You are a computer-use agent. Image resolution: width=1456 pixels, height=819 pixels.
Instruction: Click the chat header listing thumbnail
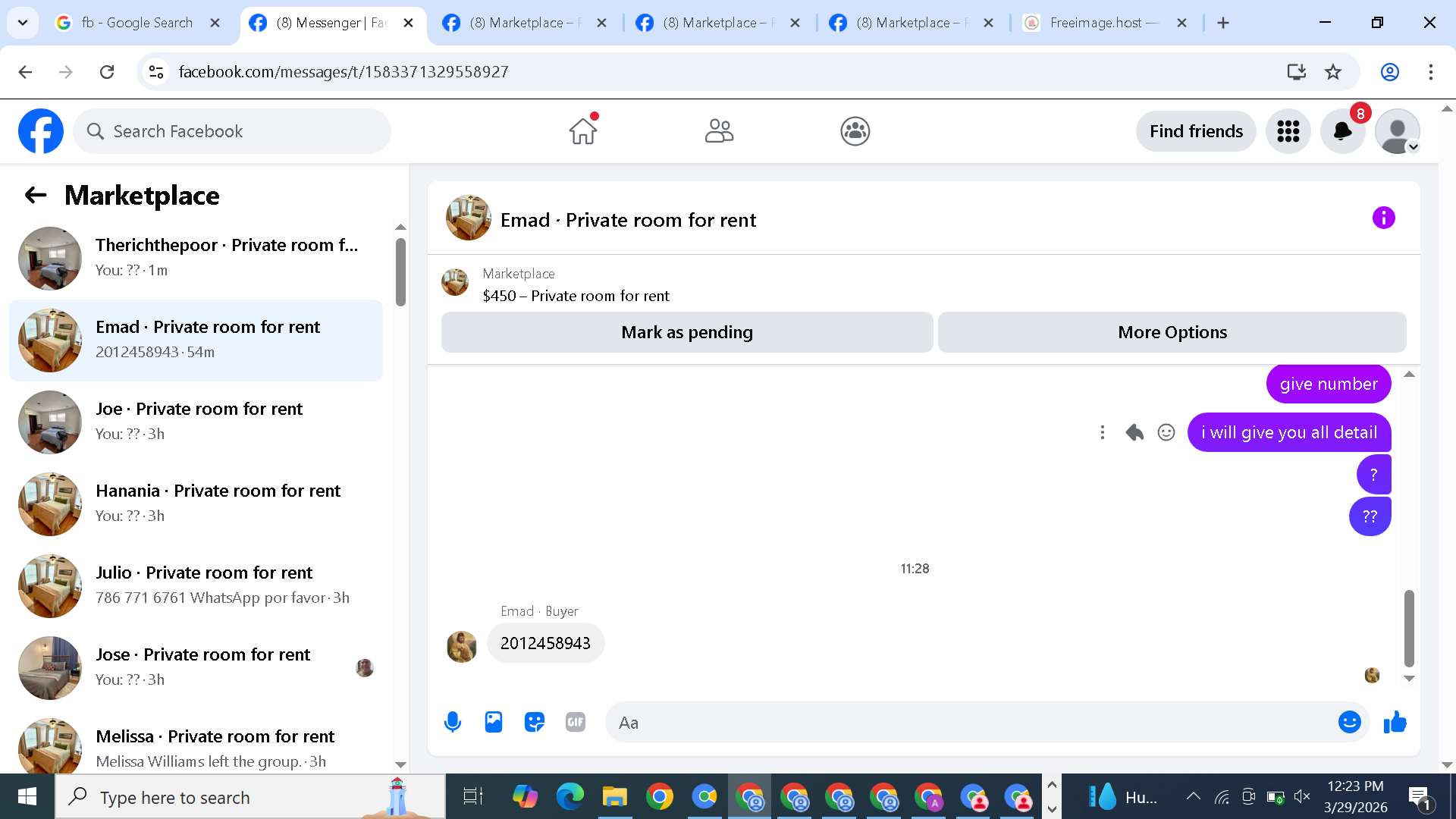click(469, 218)
